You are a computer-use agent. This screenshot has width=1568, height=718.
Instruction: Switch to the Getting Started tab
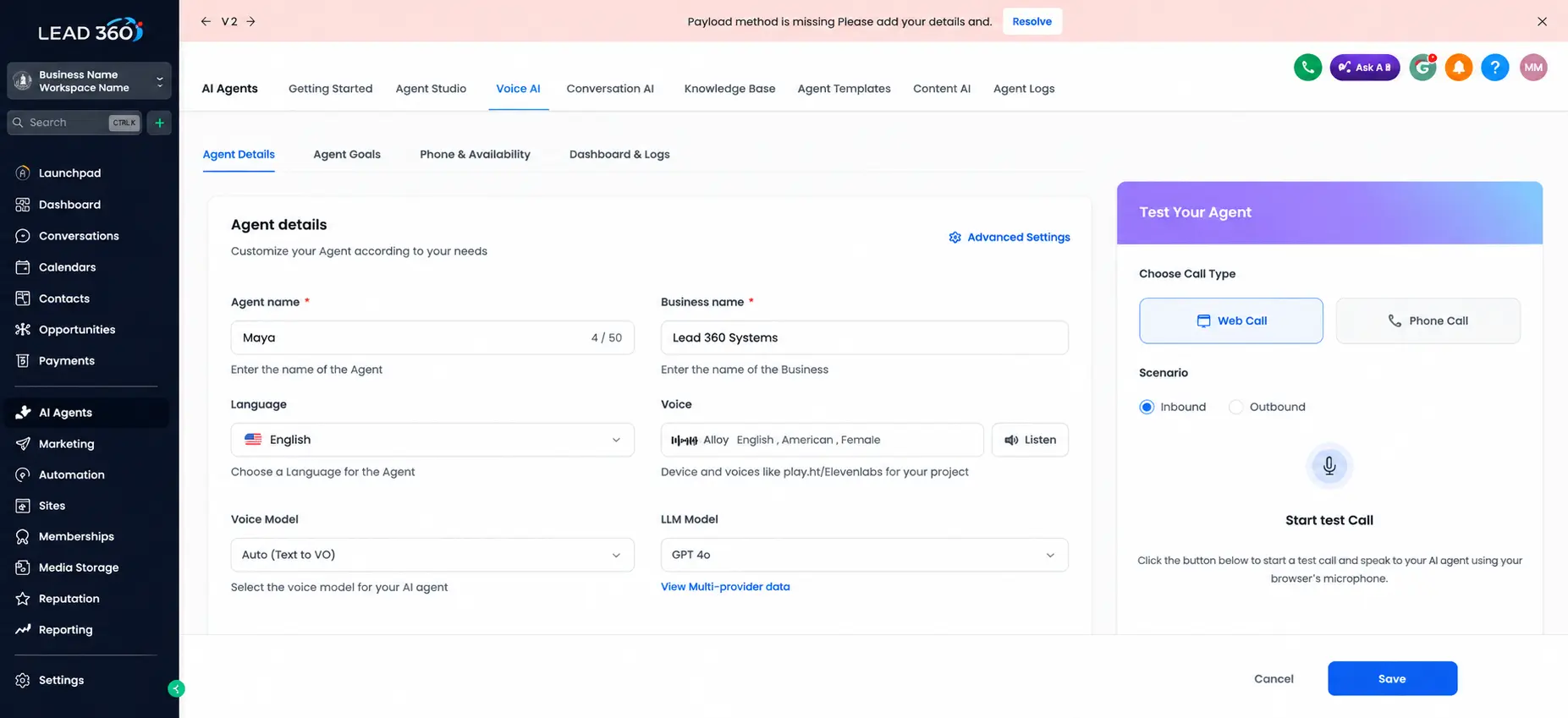(x=330, y=89)
